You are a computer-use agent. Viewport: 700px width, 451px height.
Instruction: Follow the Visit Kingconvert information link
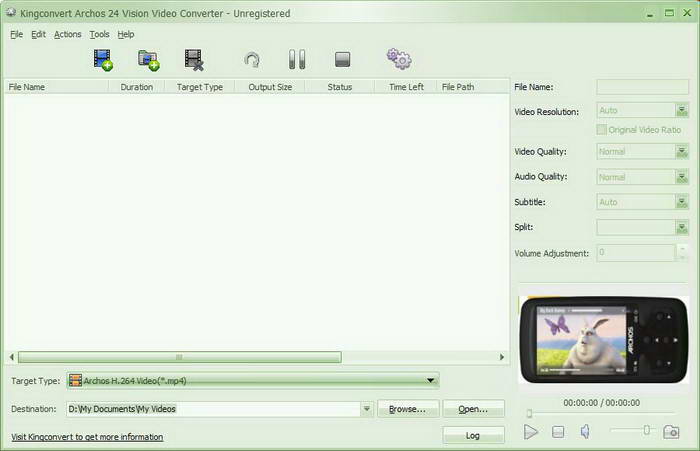[x=86, y=437]
